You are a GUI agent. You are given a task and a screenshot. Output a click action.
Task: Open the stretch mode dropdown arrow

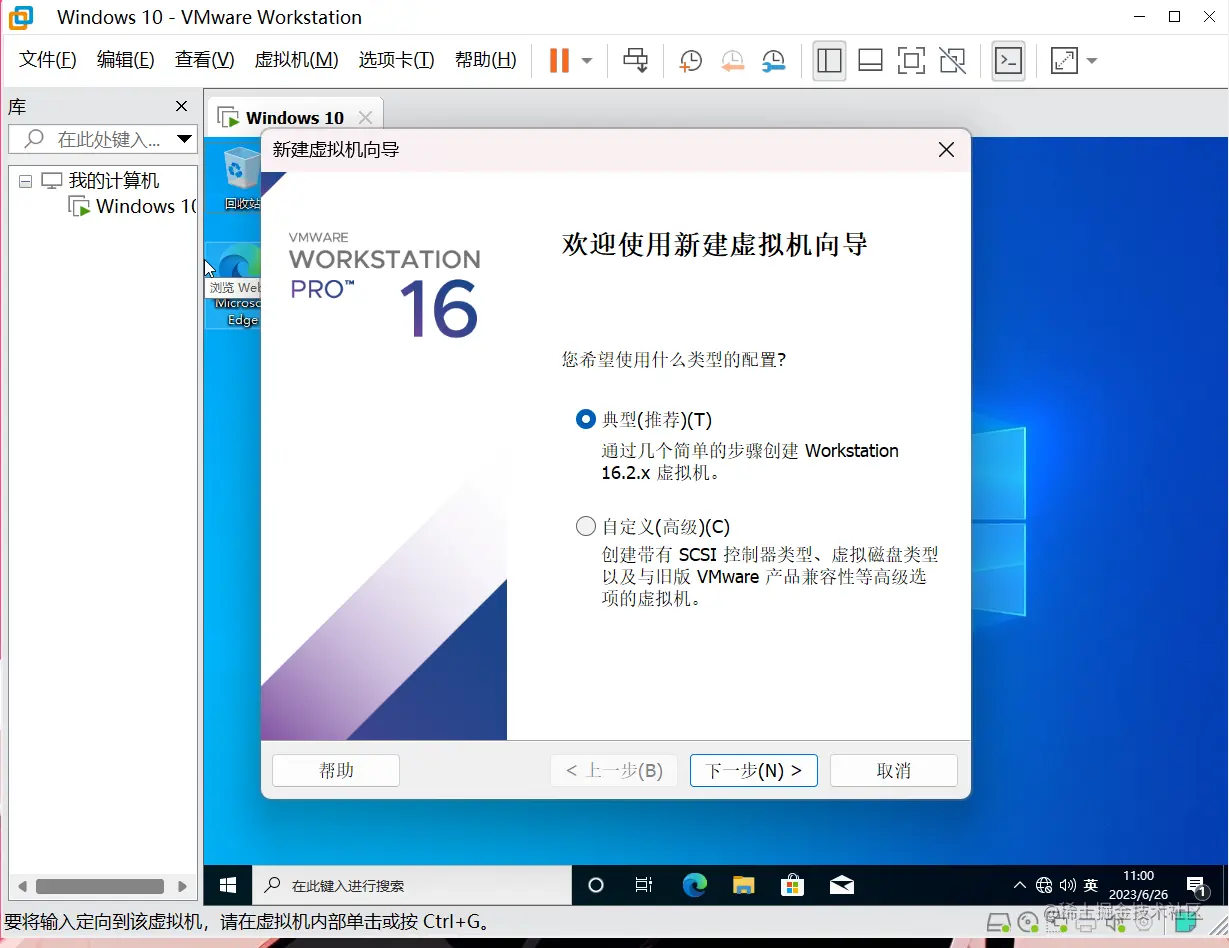coord(1091,61)
